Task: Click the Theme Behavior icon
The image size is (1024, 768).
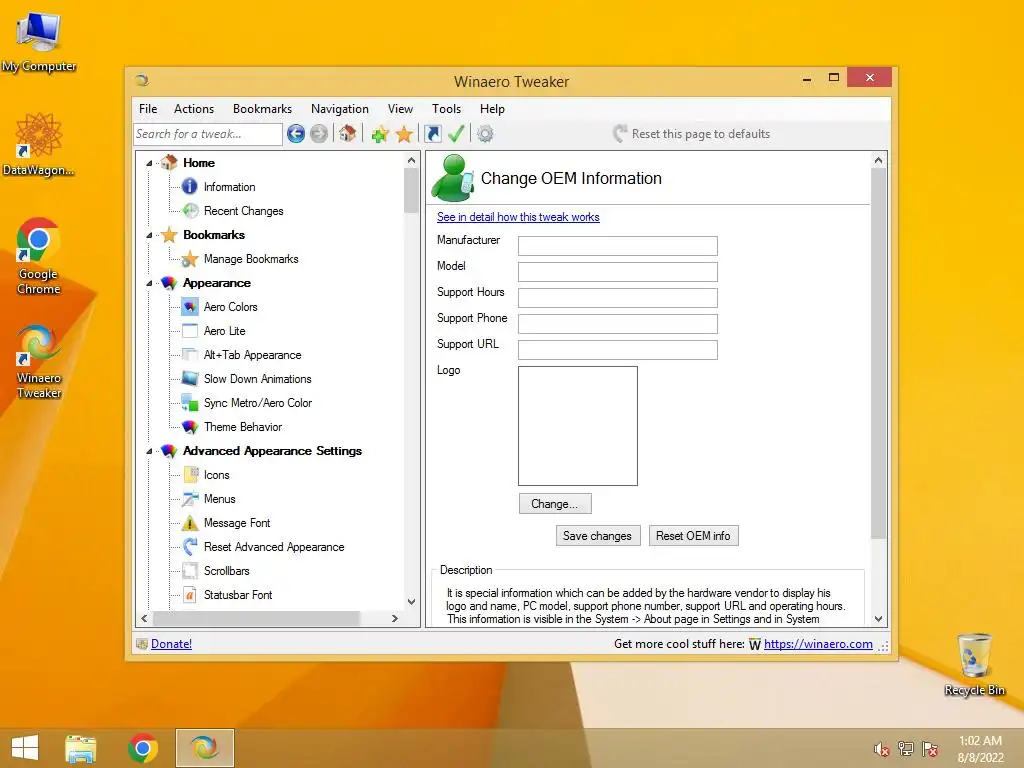Action: click(190, 426)
